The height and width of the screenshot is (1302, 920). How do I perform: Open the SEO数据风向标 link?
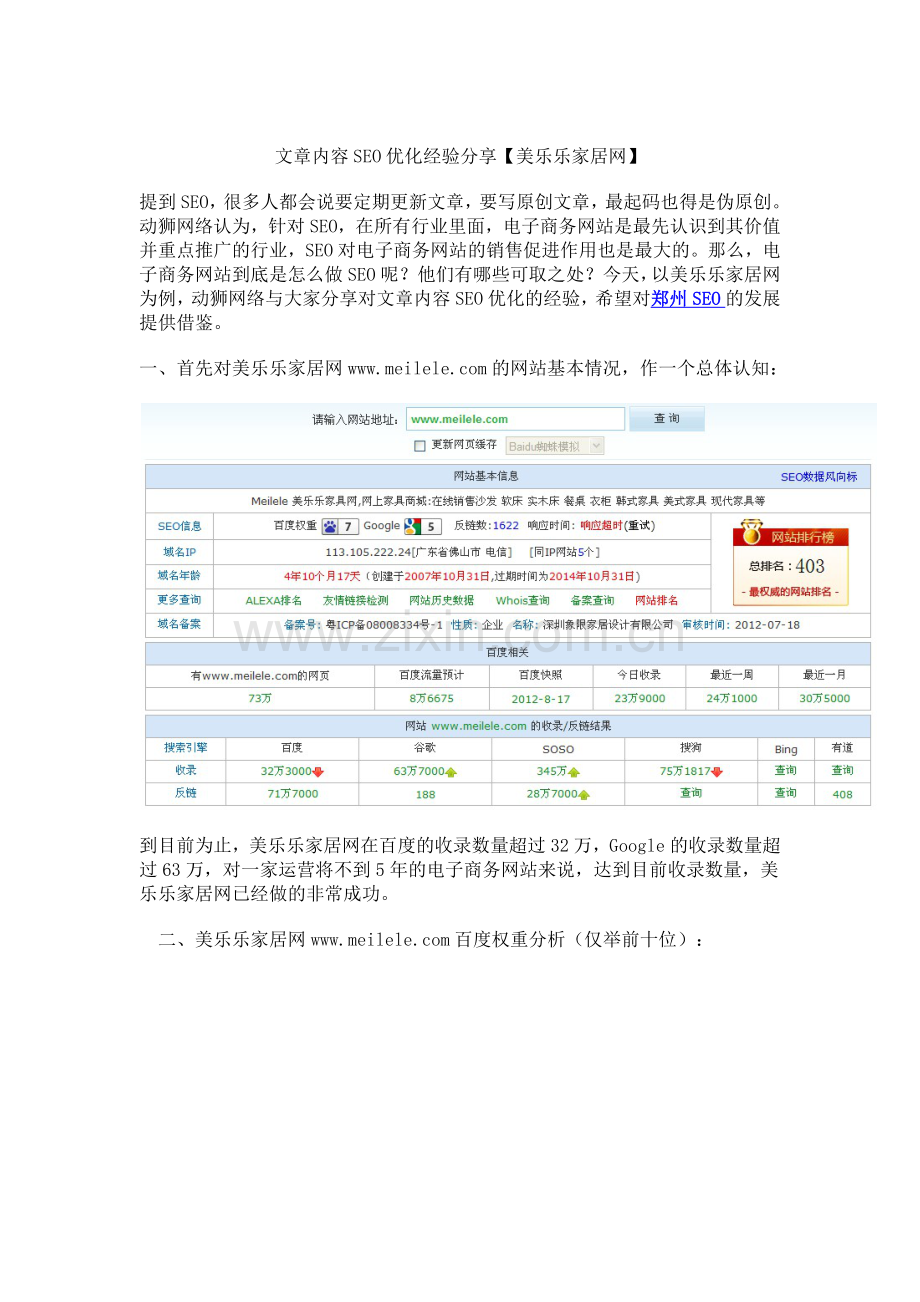tap(819, 477)
